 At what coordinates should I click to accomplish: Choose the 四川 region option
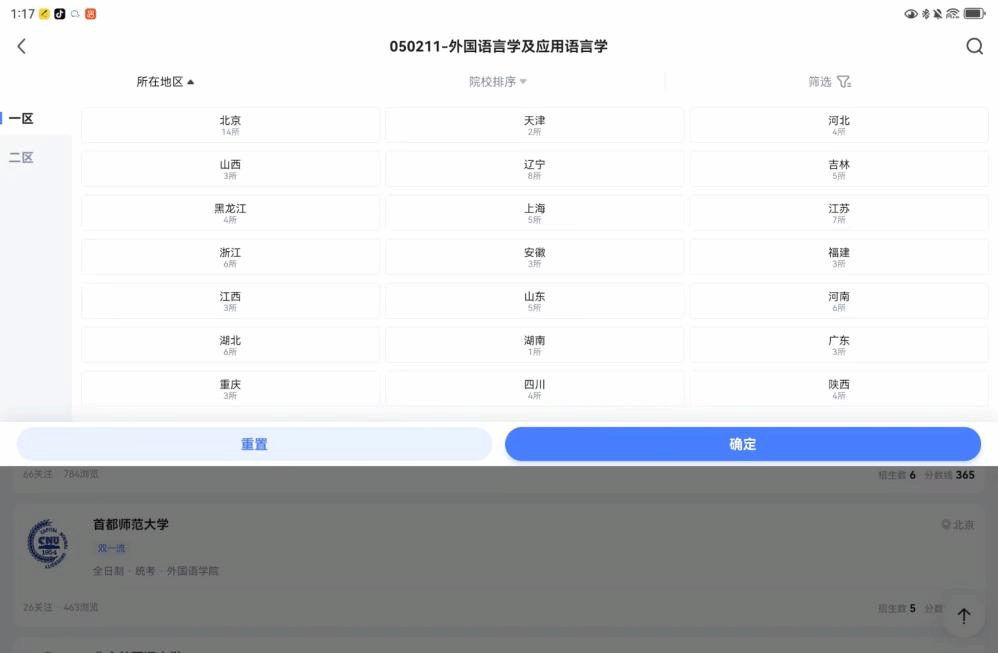tap(534, 389)
